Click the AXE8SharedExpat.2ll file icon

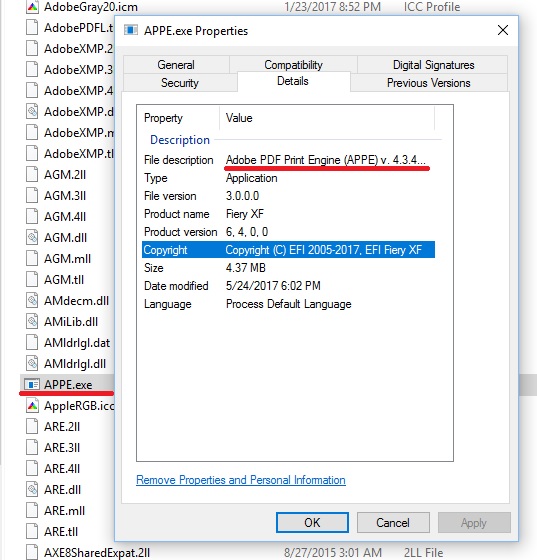click(32, 552)
